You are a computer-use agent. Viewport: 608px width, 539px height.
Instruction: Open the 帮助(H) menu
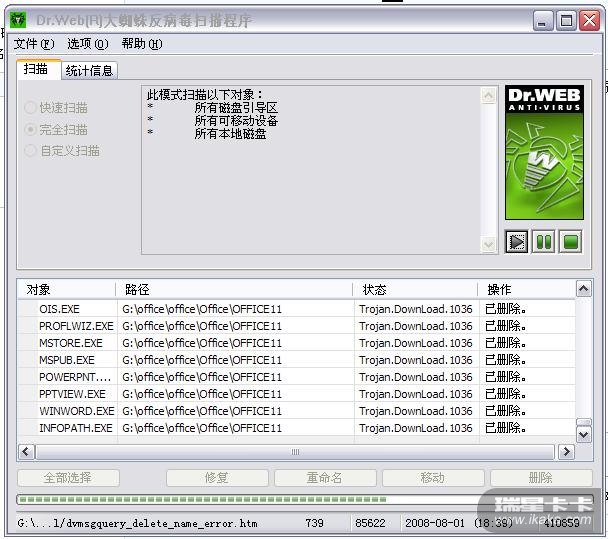tap(142, 43)
